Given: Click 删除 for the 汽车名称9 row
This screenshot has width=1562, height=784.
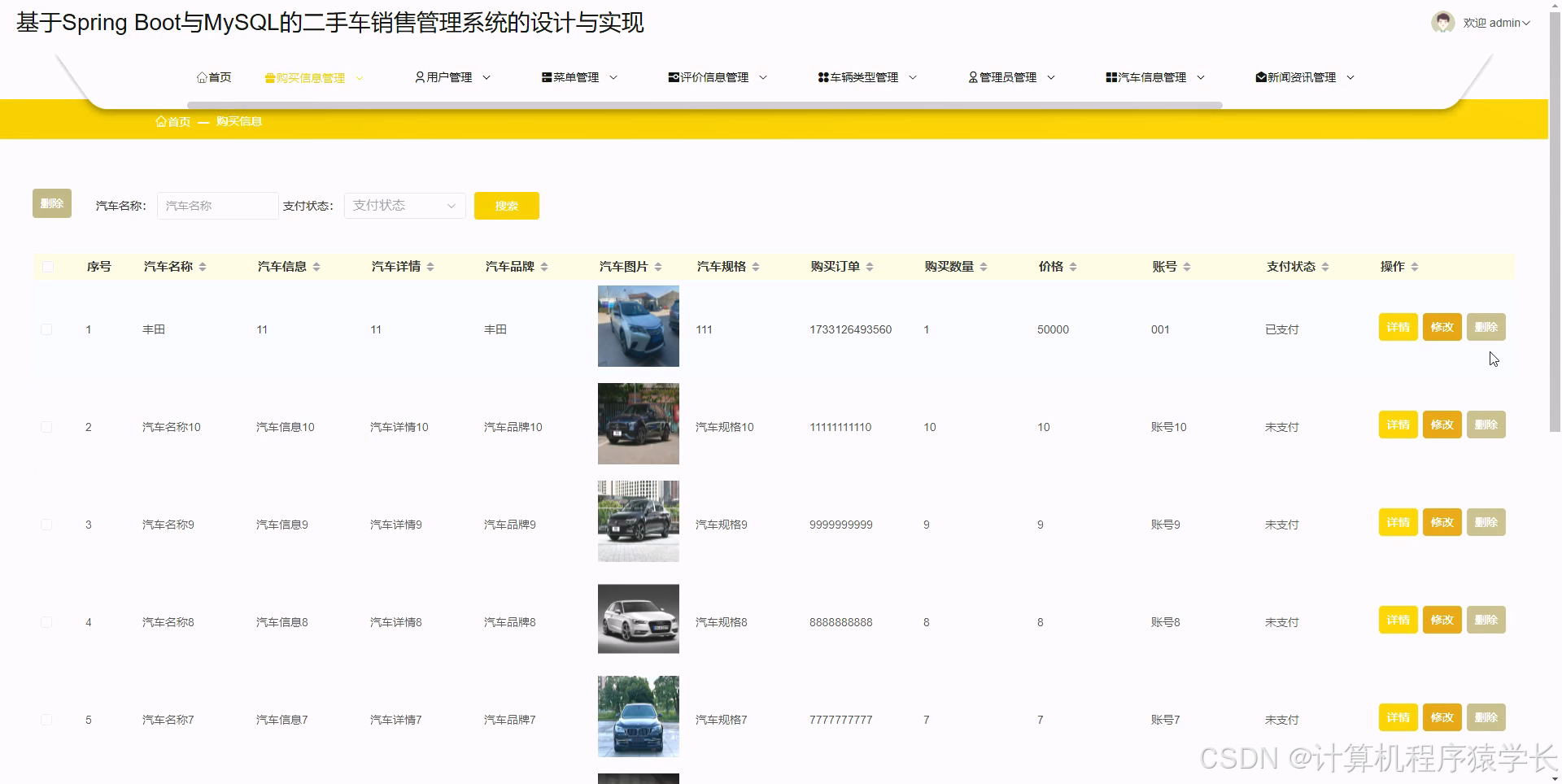Looking at the screenshot, I should pos(1486,522).
